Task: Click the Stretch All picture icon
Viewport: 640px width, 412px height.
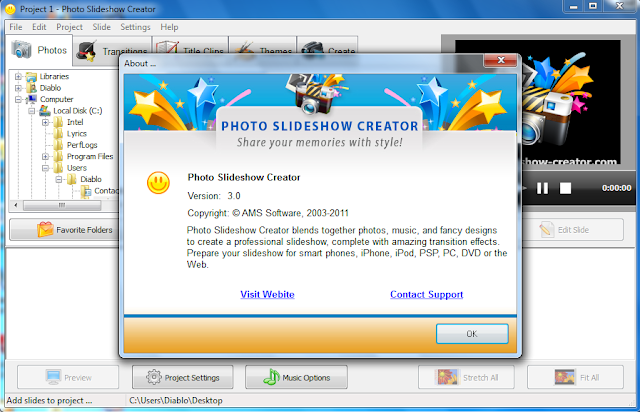Action: (447, 377)
